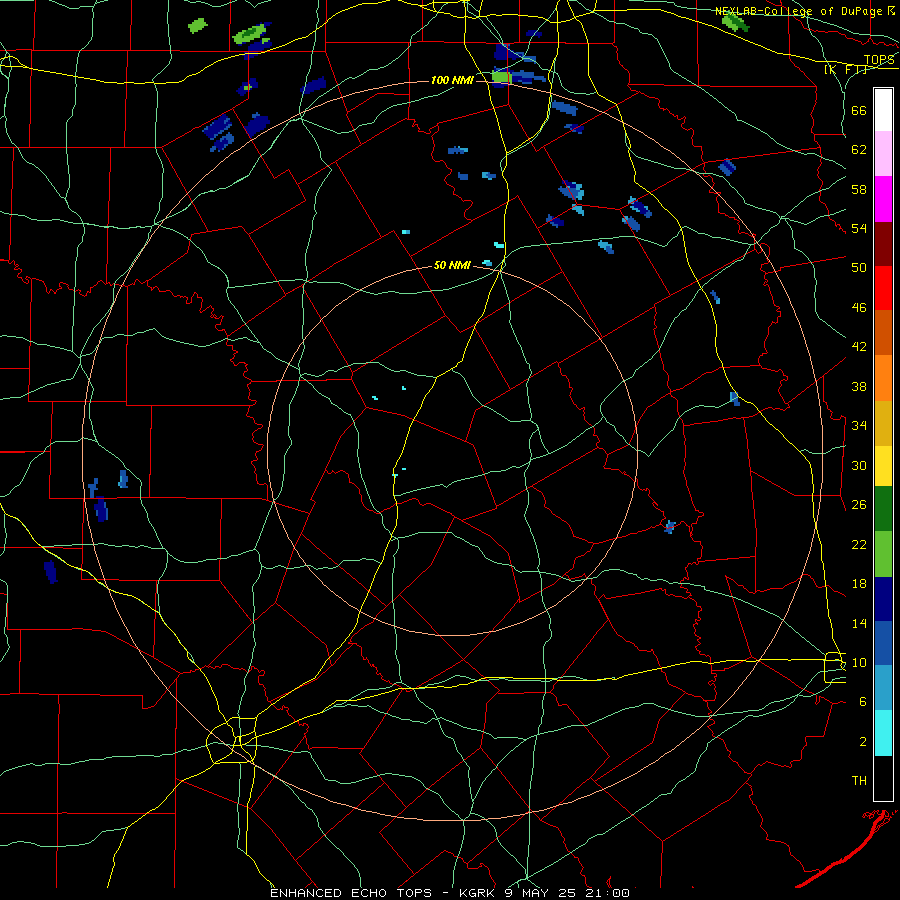This screenshot has height=900, width=900.
Task: Click the "100 NMI" range ring label
Action: click(452, 80)
